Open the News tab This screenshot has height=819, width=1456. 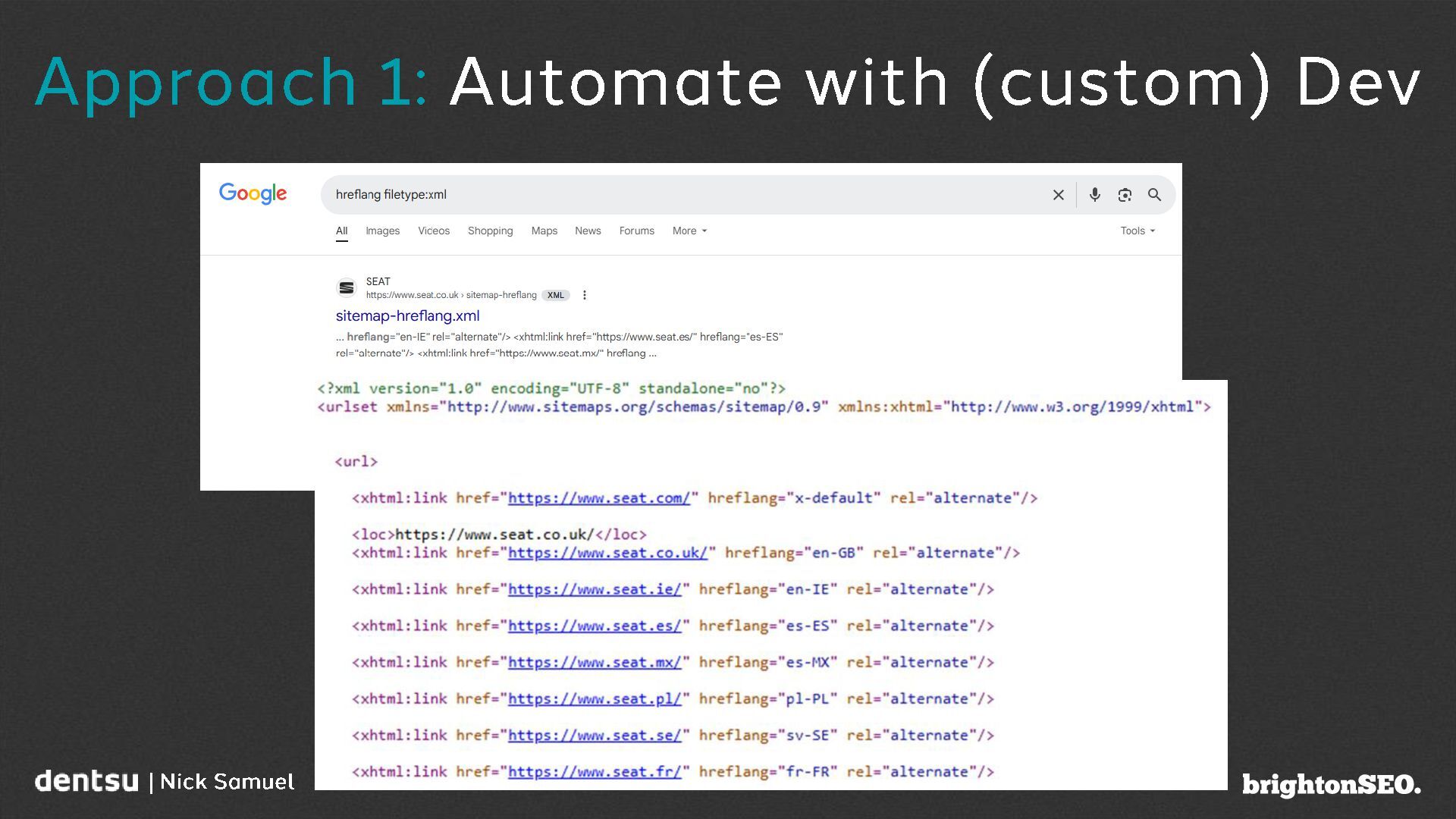tap(588, 231)
